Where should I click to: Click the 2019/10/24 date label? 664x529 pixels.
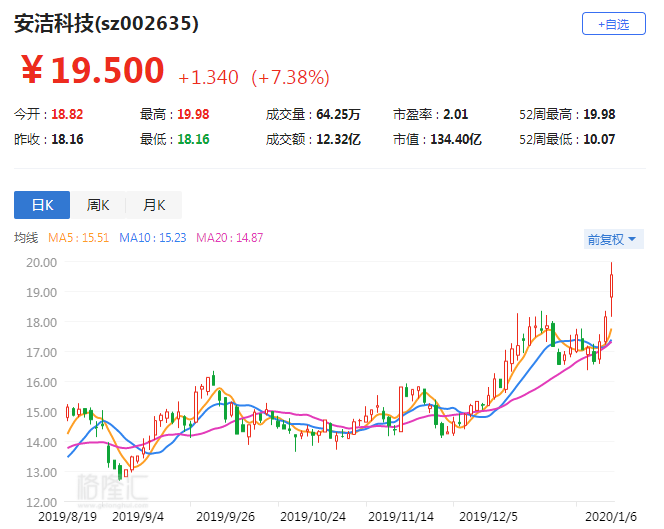click(313, 517)
